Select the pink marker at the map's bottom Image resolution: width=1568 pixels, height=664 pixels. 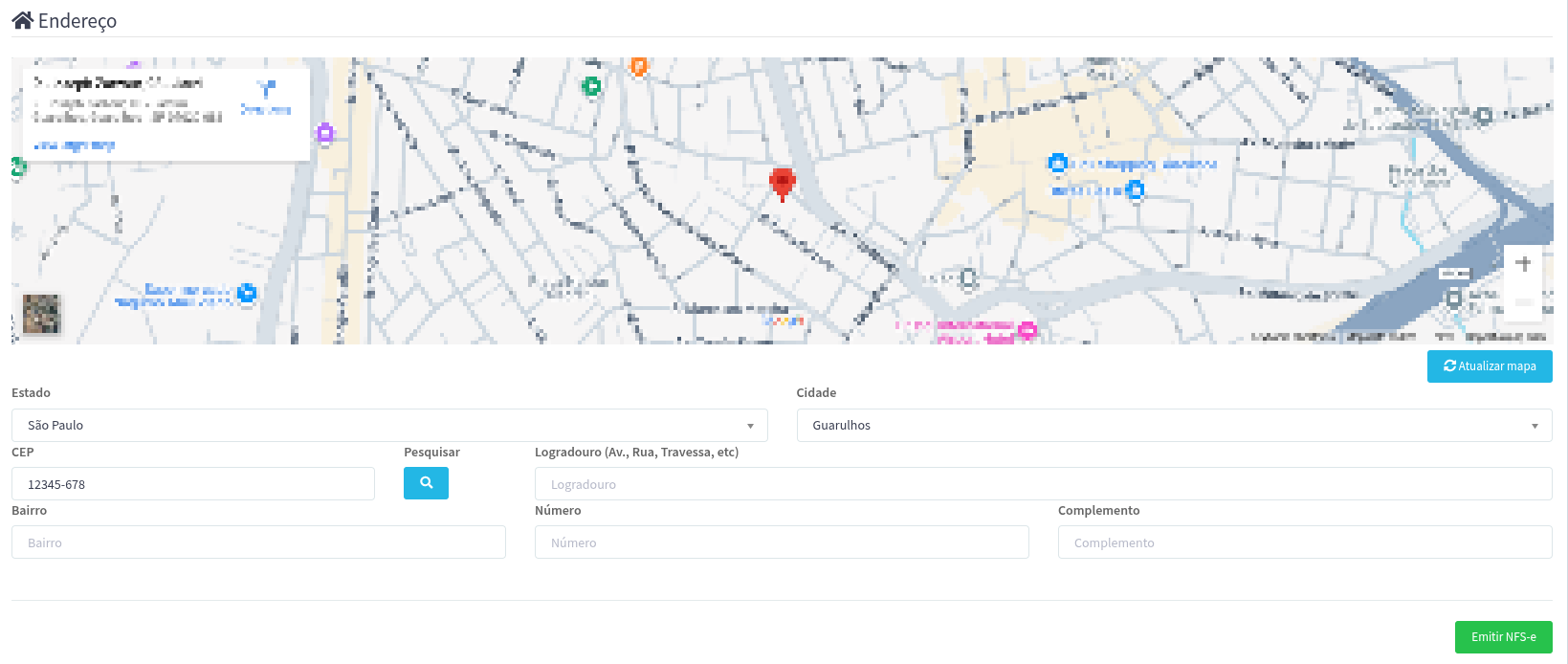tap(1027, 331)
